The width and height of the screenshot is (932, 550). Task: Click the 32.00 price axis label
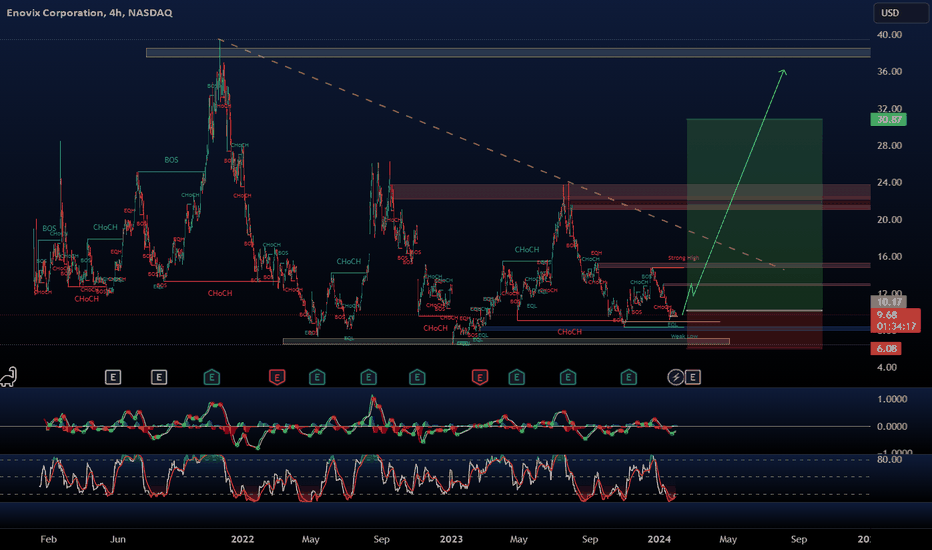tap(889, 108)
